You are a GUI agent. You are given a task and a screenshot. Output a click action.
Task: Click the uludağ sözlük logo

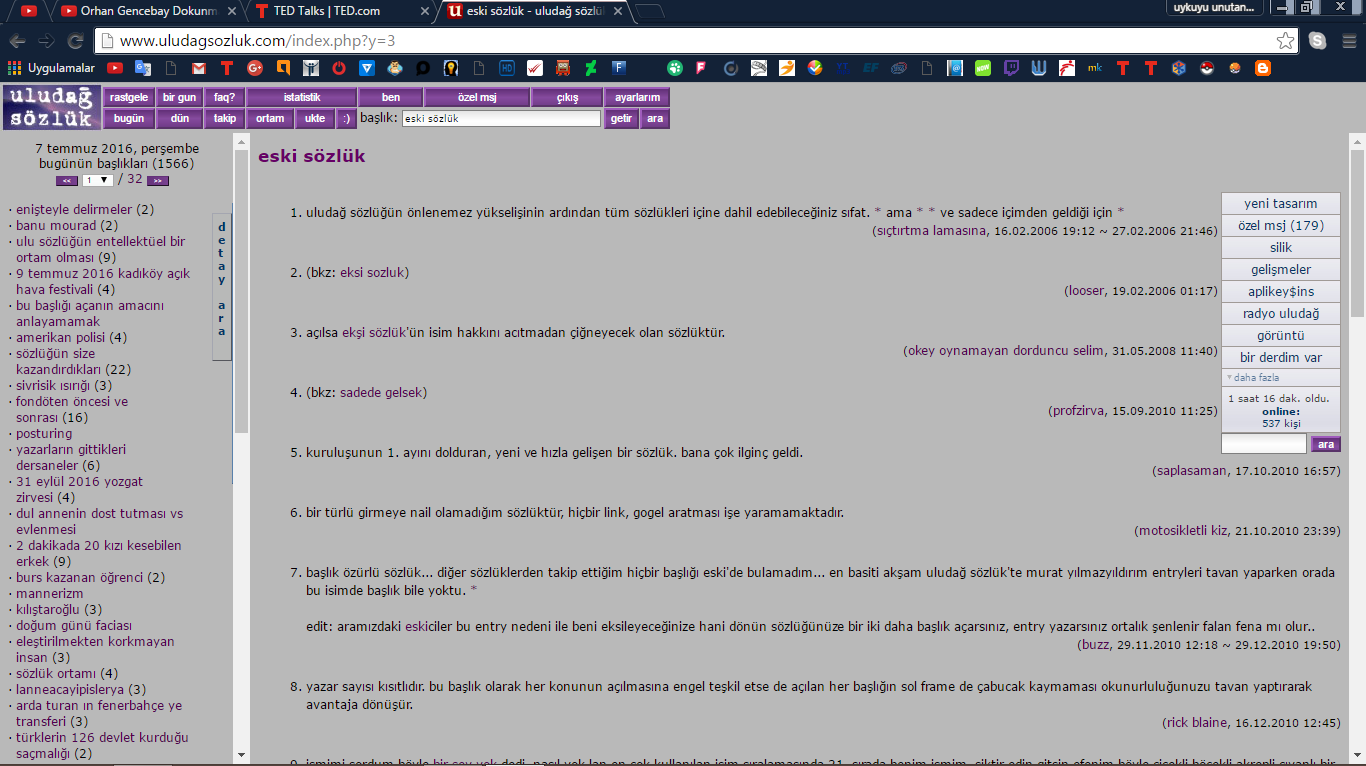pos(51,108)
